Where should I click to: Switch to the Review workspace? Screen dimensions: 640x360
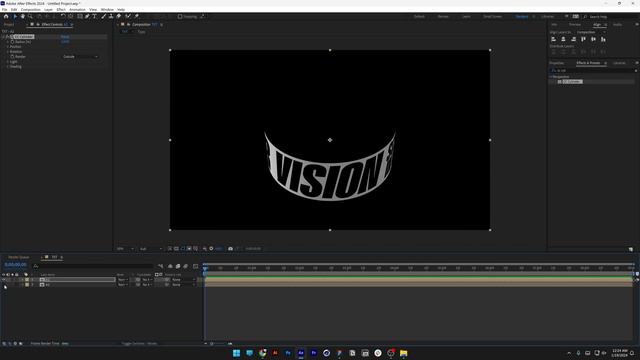[443, 16]
